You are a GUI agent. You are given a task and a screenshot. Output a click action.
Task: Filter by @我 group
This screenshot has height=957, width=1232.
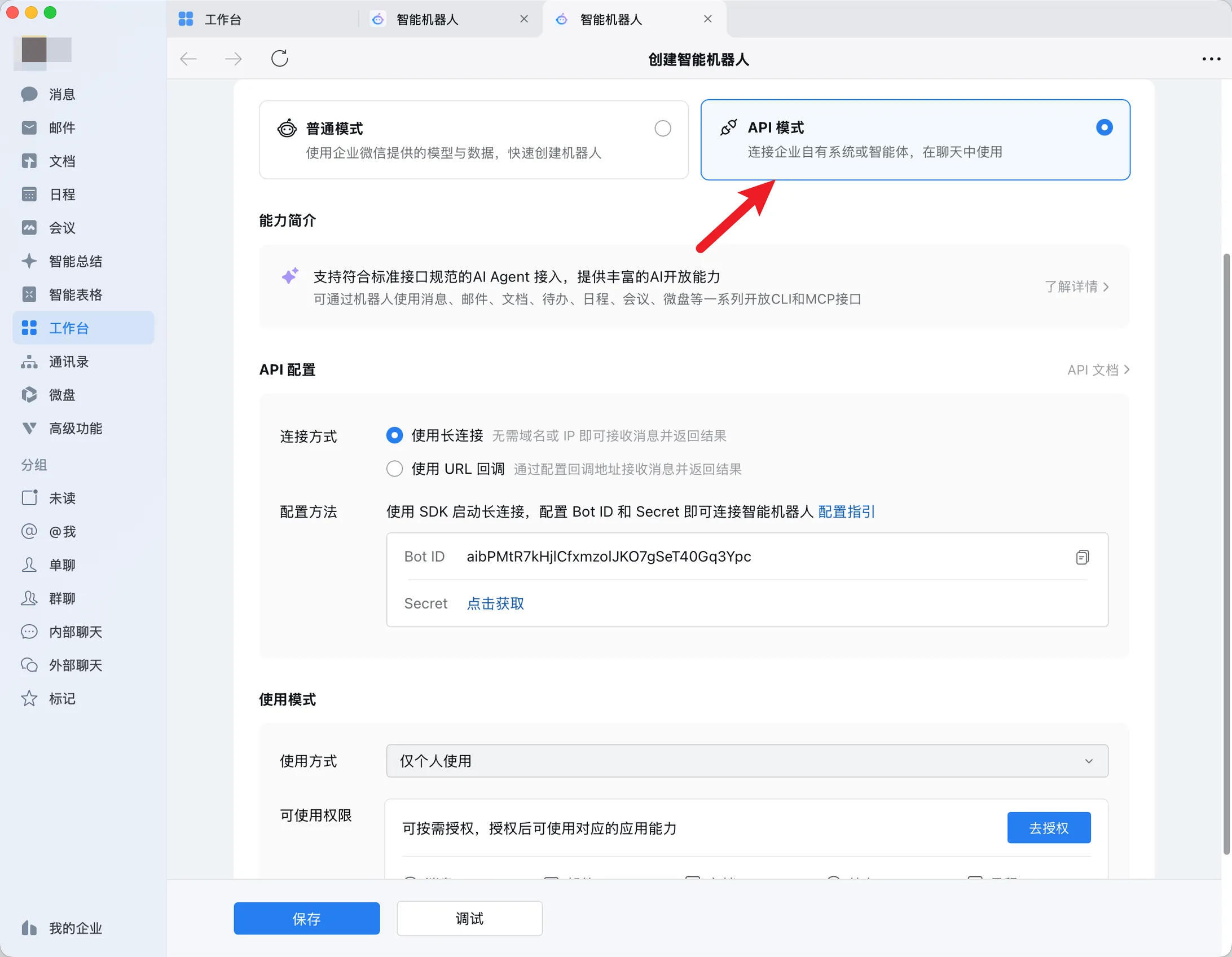[83, 531]
